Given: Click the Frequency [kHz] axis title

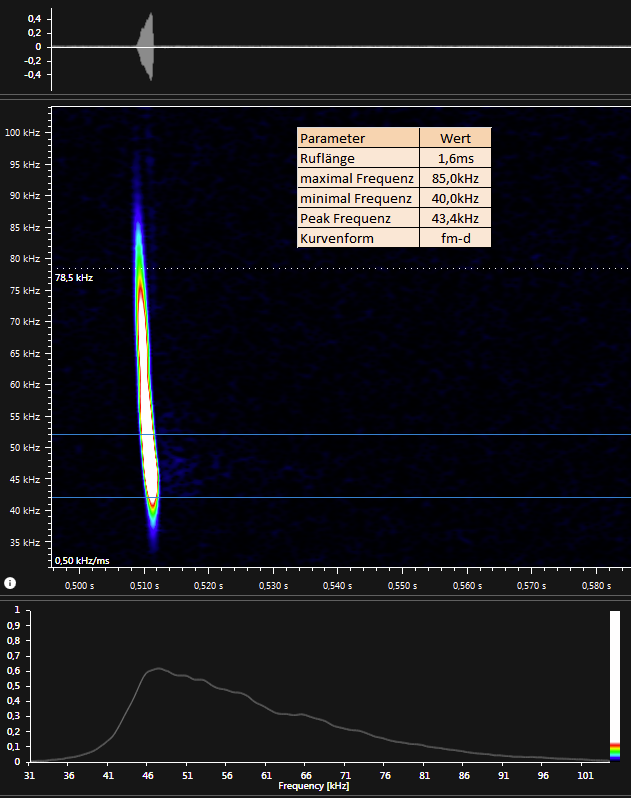Looking at the screenshot, I should tap(314, 787).
